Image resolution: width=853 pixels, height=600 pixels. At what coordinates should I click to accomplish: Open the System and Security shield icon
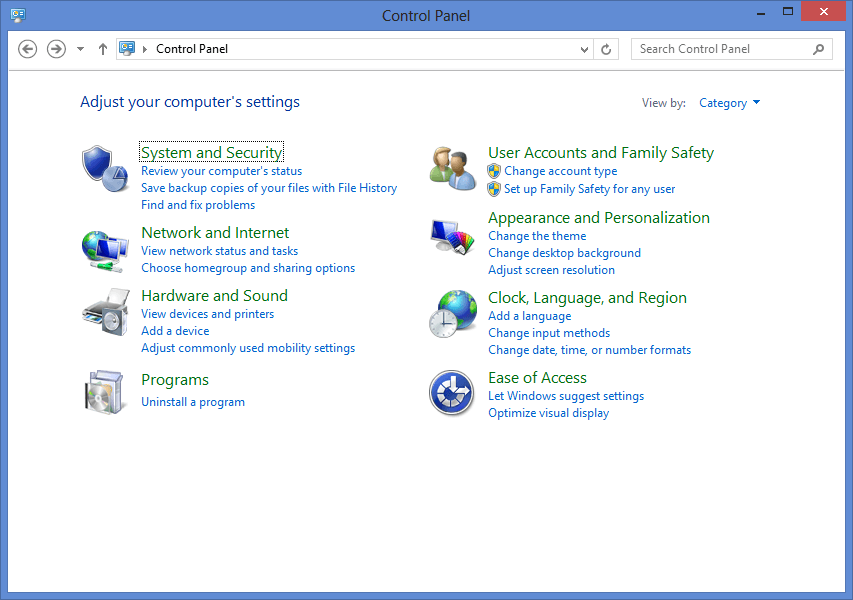coord(105,169)
